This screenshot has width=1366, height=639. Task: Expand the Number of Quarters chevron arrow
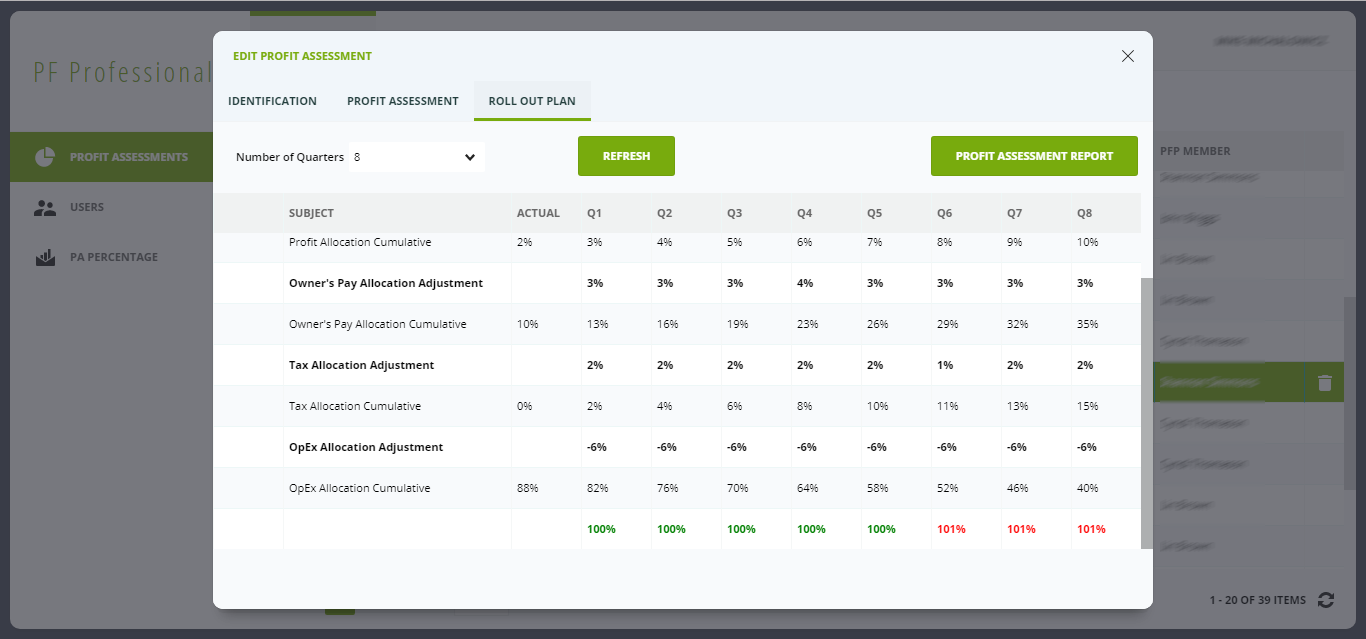click(x=470, y=157)
